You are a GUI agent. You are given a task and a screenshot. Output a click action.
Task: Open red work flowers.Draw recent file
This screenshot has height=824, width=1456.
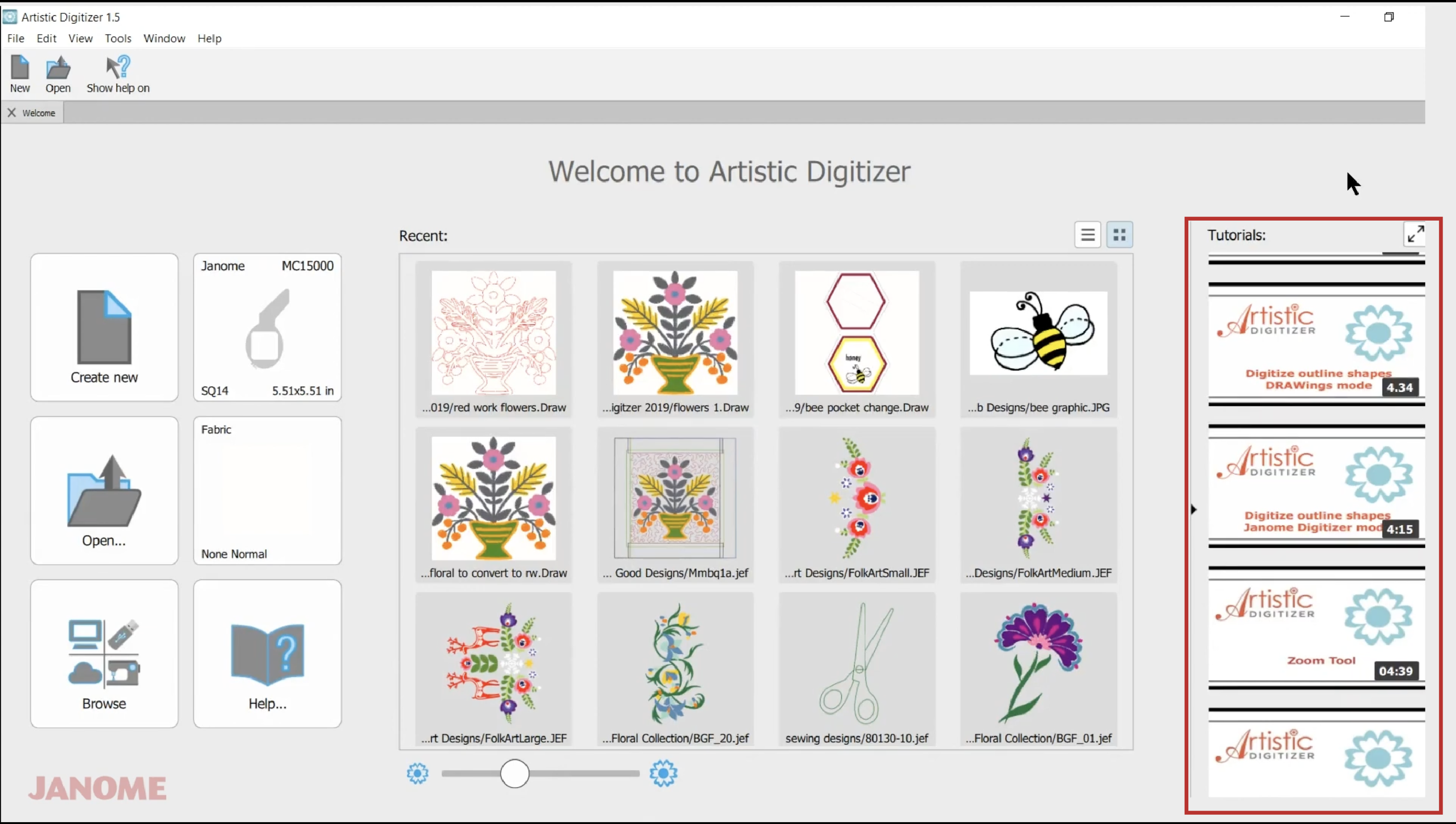click(493, 339)
